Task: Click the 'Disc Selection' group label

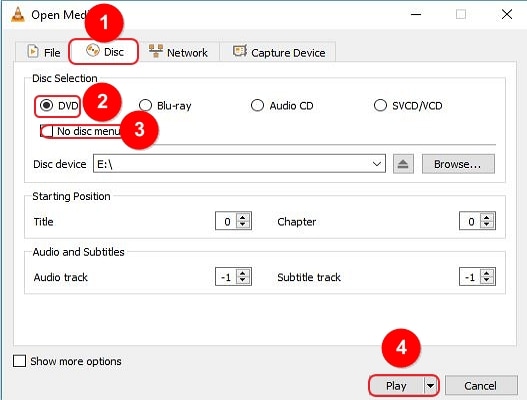Action: [x=65, y=78]
